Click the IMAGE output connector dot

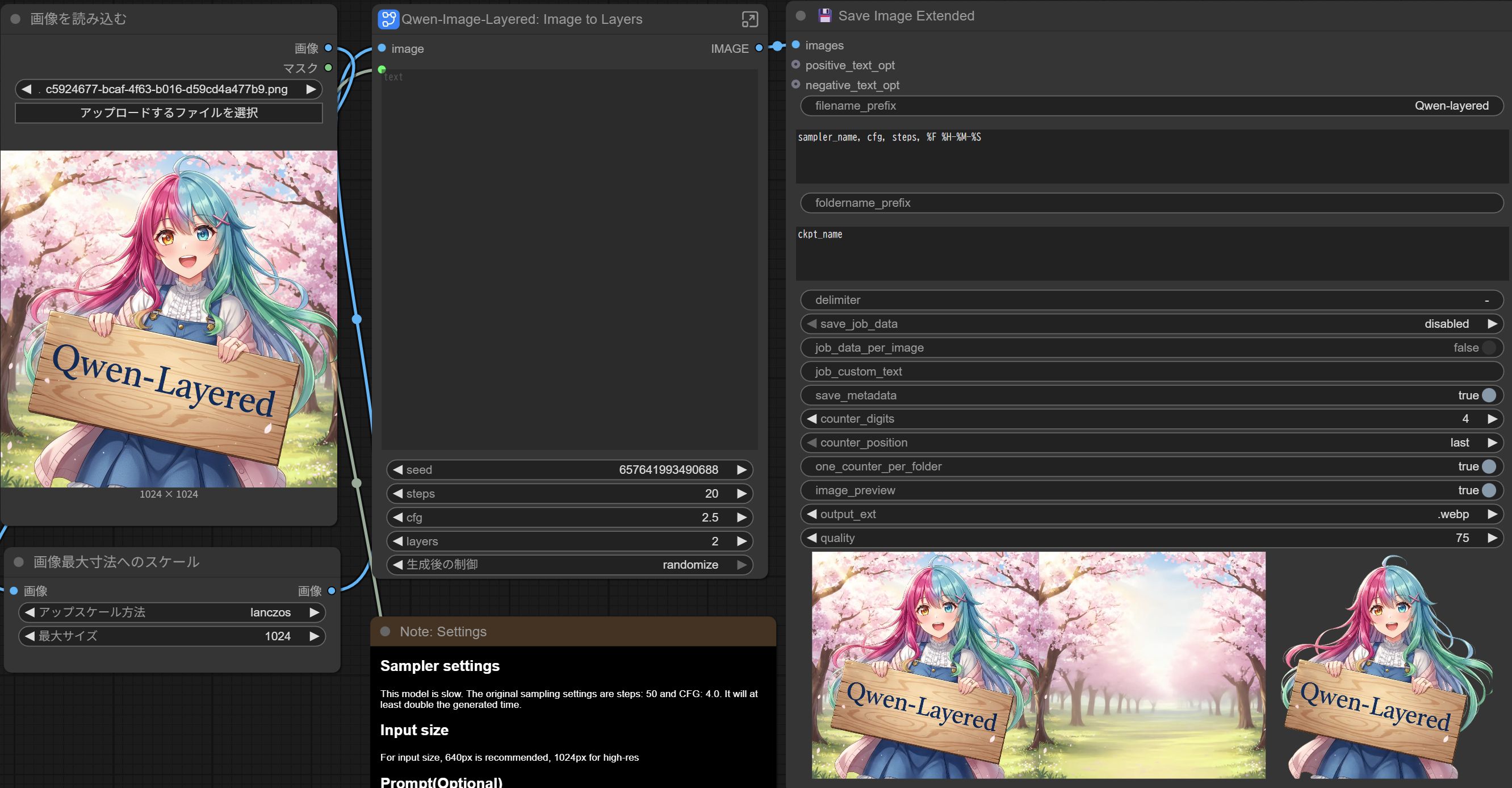759,48
